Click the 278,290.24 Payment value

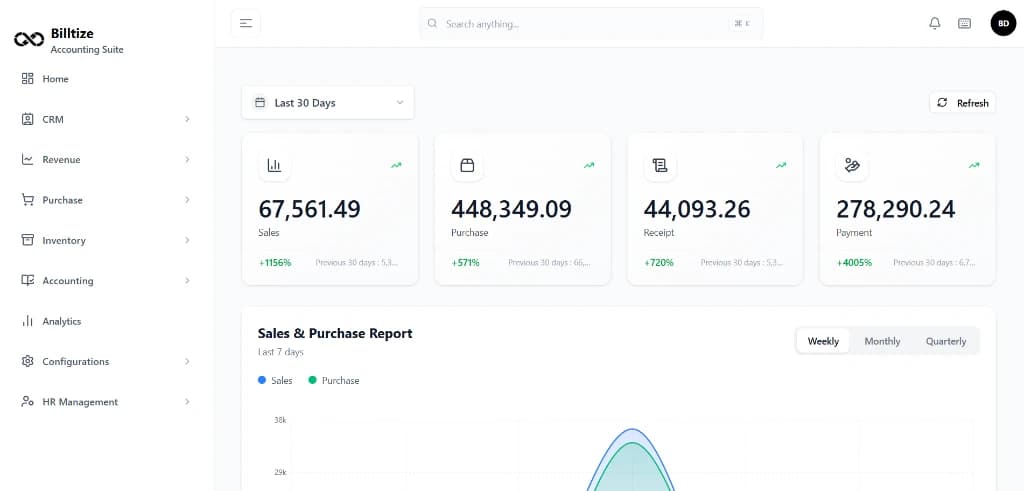(x=896, y=209)
